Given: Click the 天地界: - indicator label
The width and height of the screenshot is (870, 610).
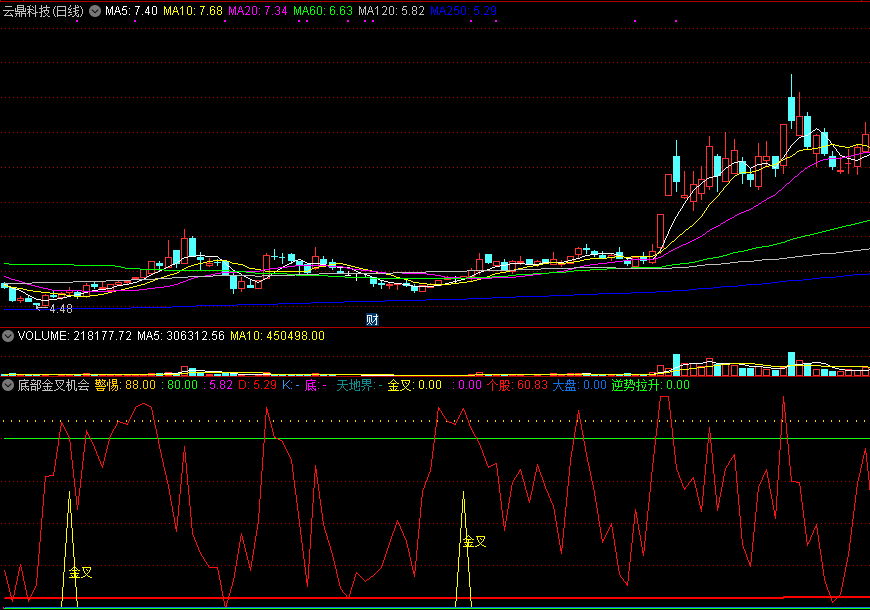Looking at the screenshot, I should tap(359, 385).
